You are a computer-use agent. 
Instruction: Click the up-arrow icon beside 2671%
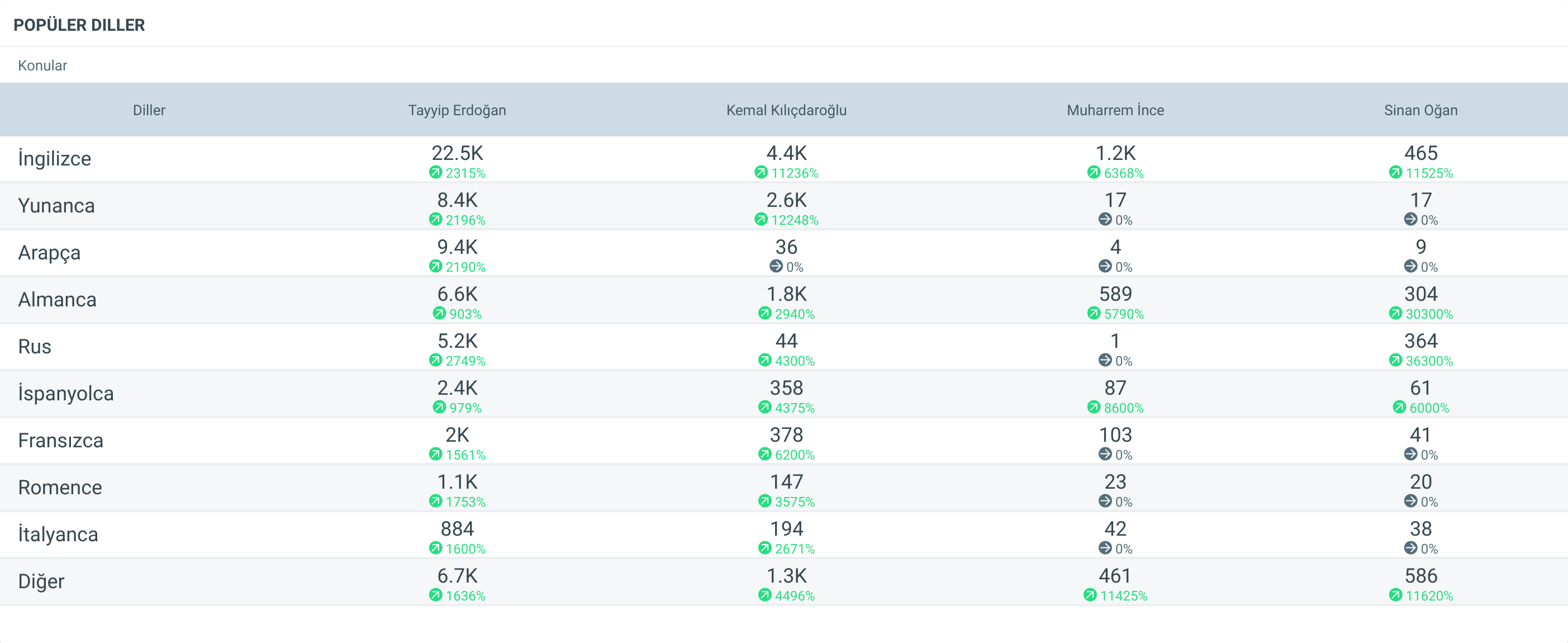(x=764, y=548)
